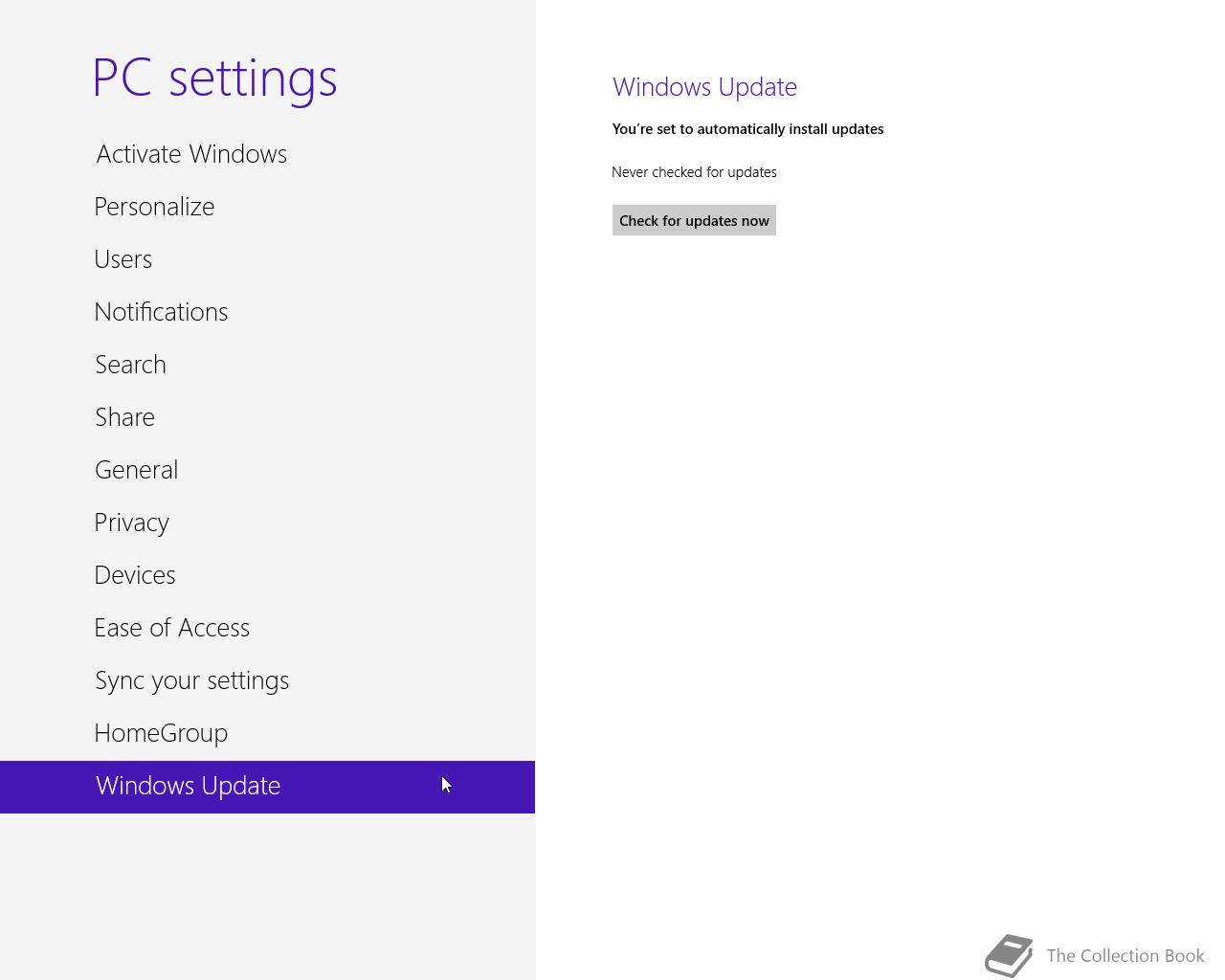Select Personalize in PC settings
Image resolution: width=1225 pixels, height=980 pixels.
[x=267, y=208]
